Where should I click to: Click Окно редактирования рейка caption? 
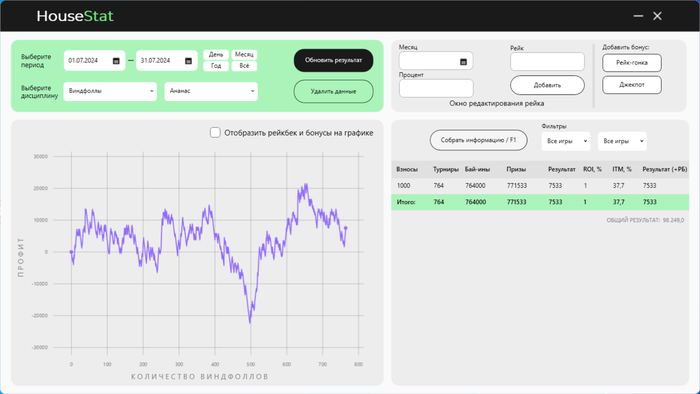496,104
